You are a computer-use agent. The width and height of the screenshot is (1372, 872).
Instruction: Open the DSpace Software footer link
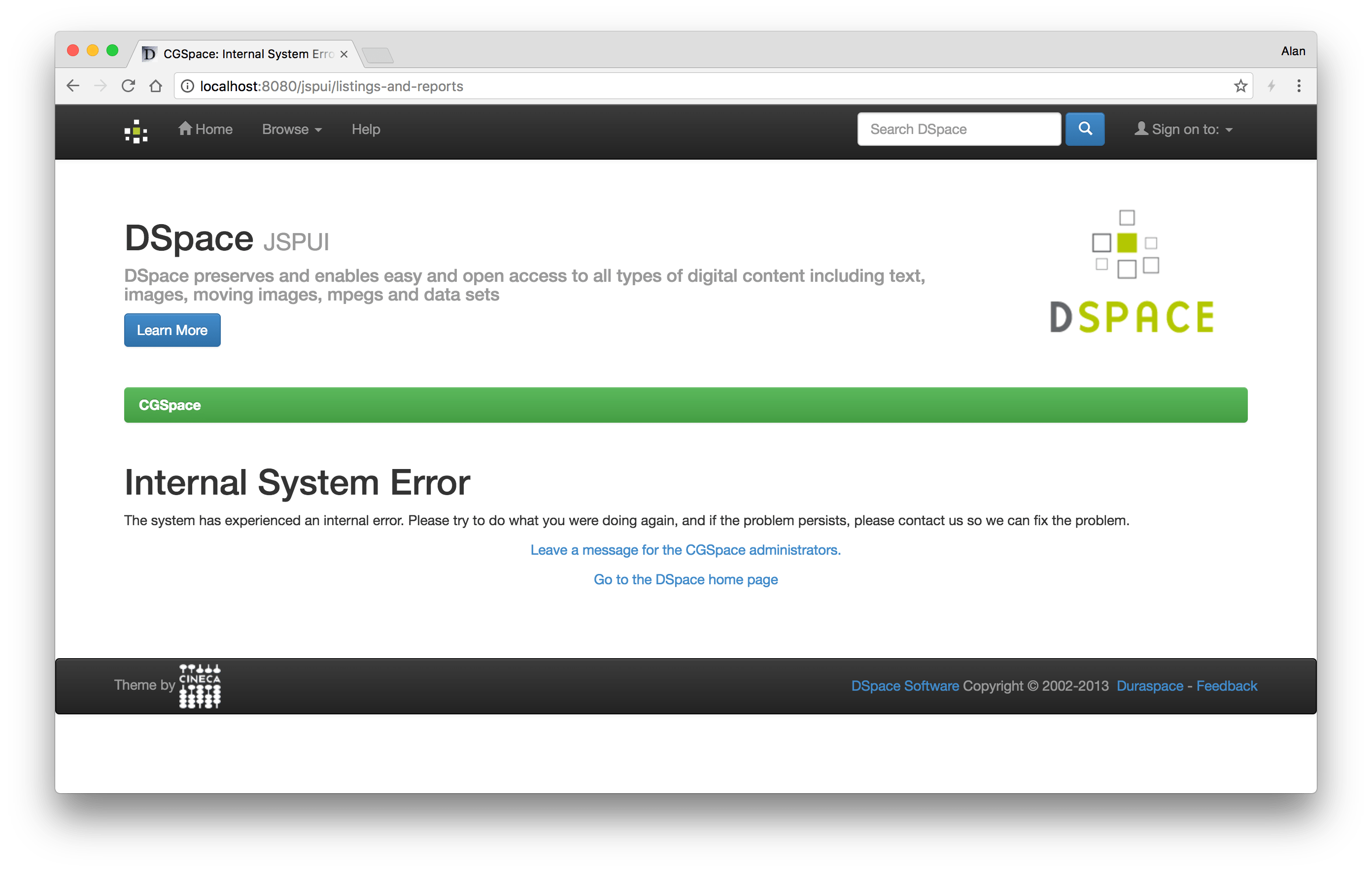[905, 686]
